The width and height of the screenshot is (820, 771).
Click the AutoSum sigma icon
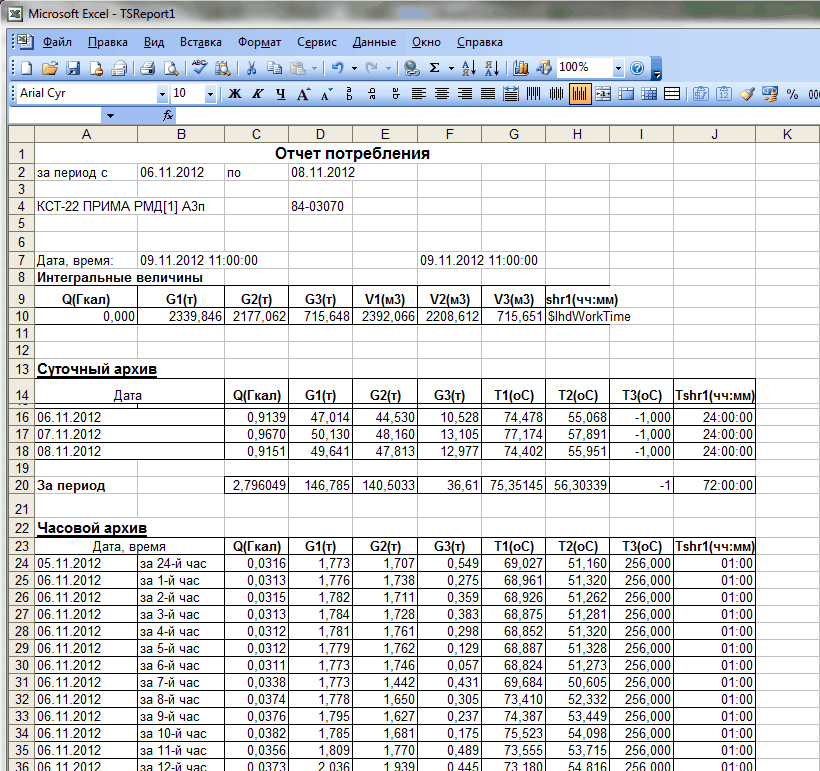[435, 69]
